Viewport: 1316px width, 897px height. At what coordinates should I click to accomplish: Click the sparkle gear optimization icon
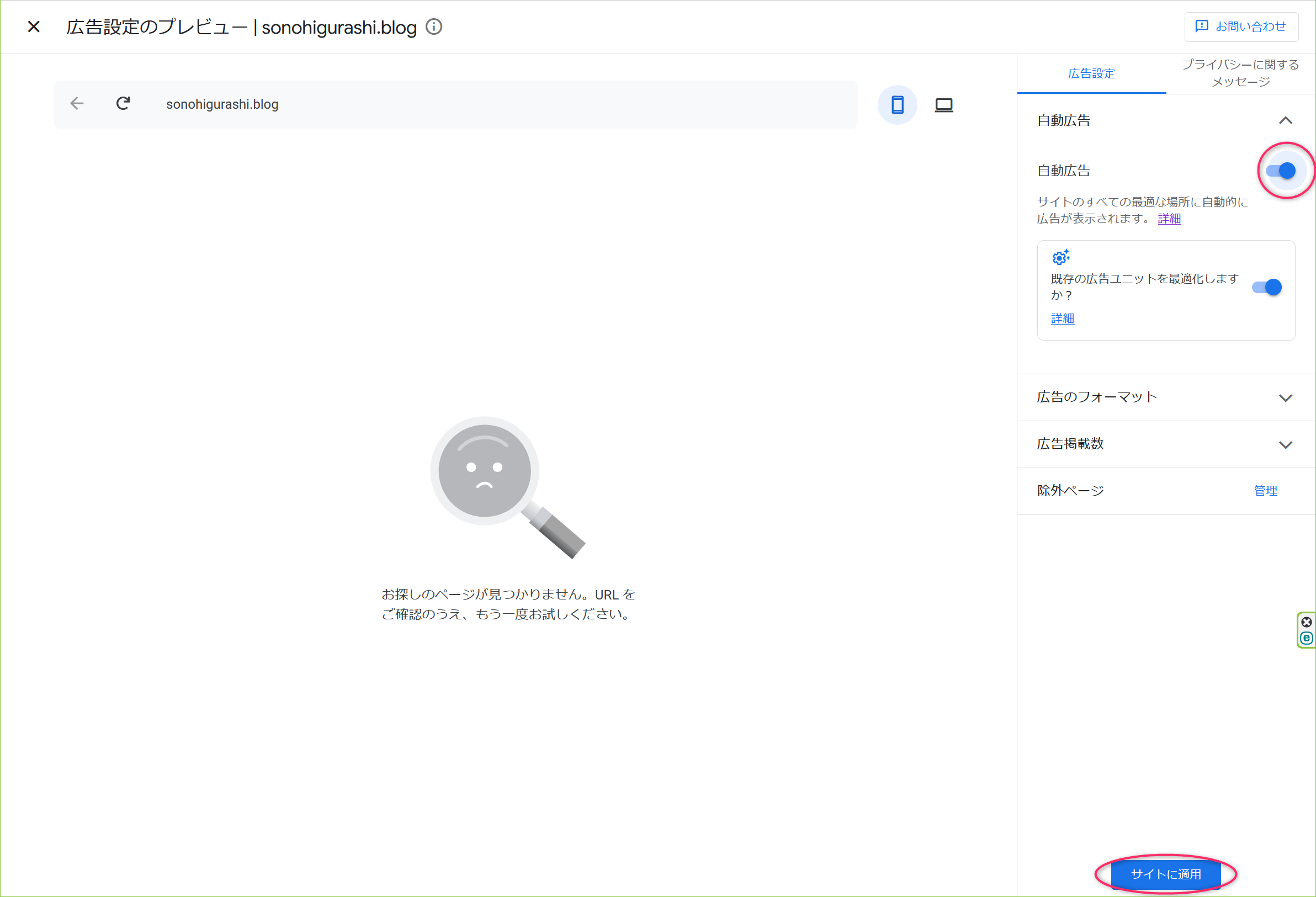click(1060, 257)
